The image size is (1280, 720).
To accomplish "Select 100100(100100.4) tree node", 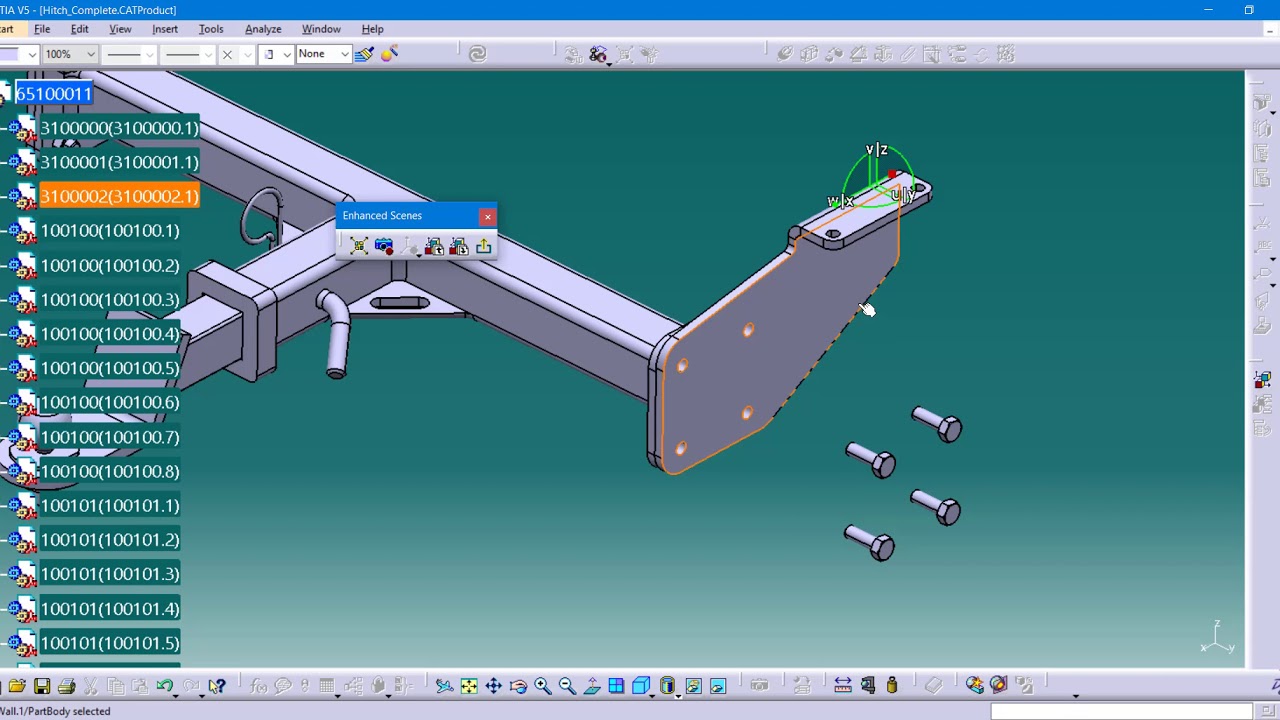I will [x=110, y=334].
